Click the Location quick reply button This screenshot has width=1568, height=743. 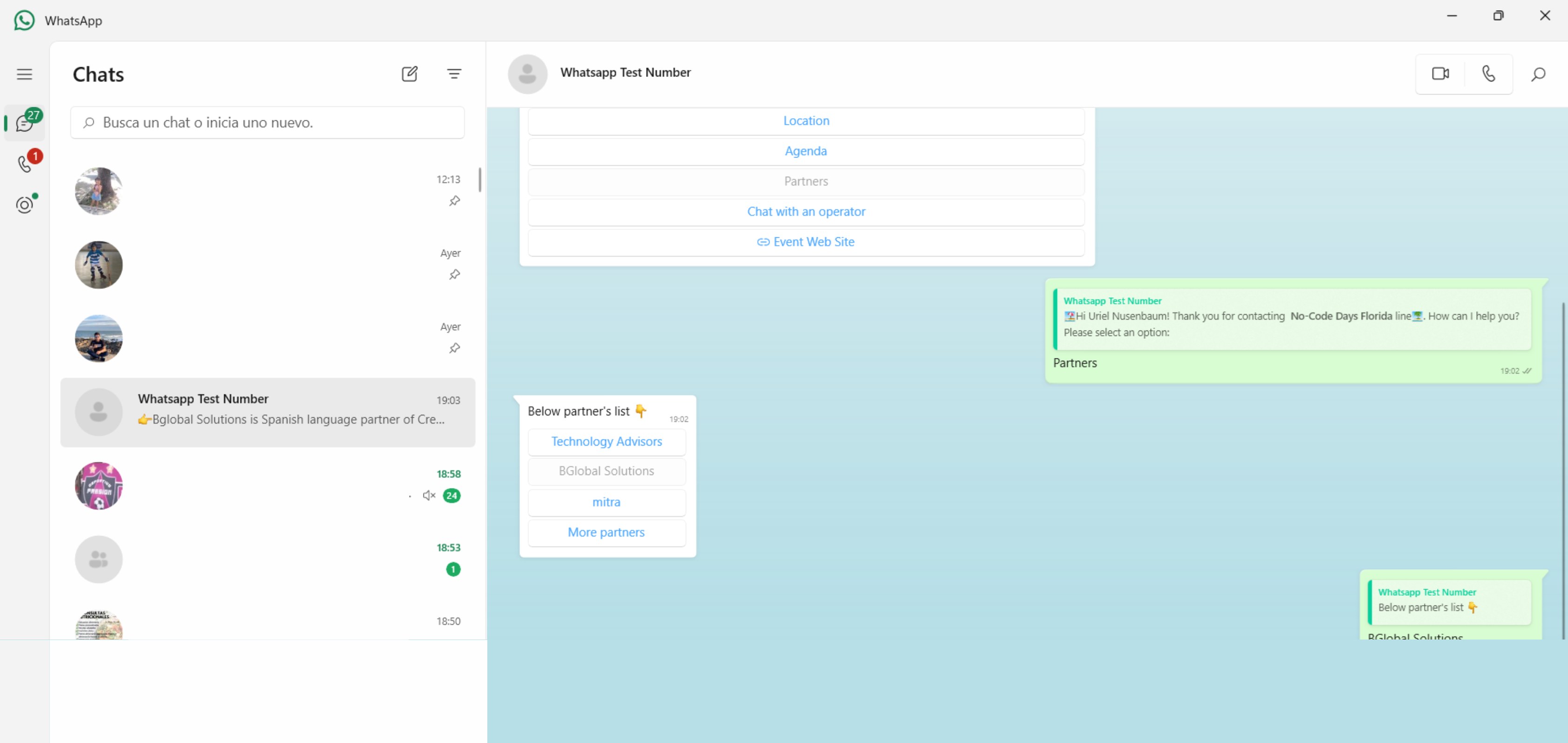coord(806,121)
